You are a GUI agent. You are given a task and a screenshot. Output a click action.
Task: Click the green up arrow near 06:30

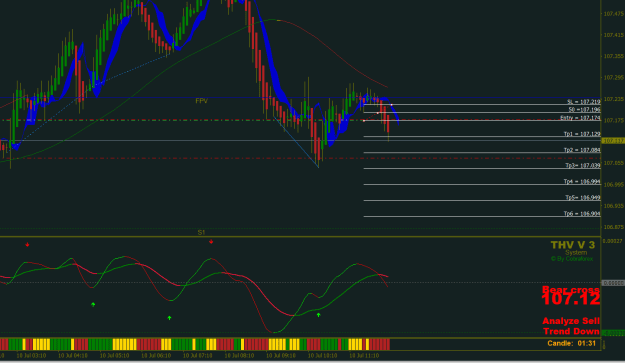(x=169, y=318)
